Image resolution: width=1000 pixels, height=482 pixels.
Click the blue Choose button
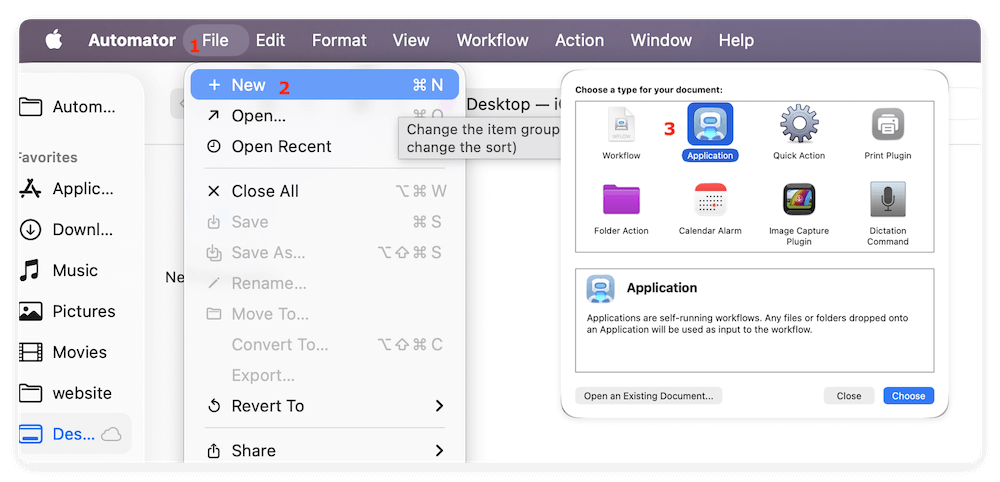[909, 396]
